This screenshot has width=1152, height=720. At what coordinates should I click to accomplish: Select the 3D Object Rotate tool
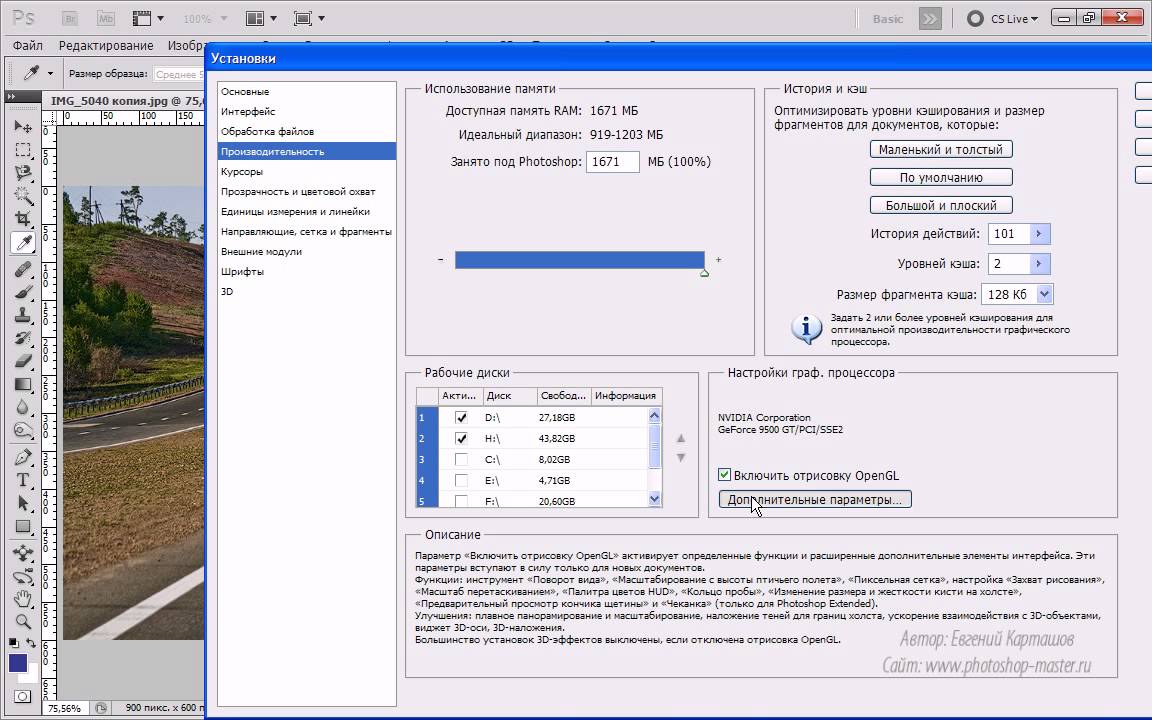(23, 553)
